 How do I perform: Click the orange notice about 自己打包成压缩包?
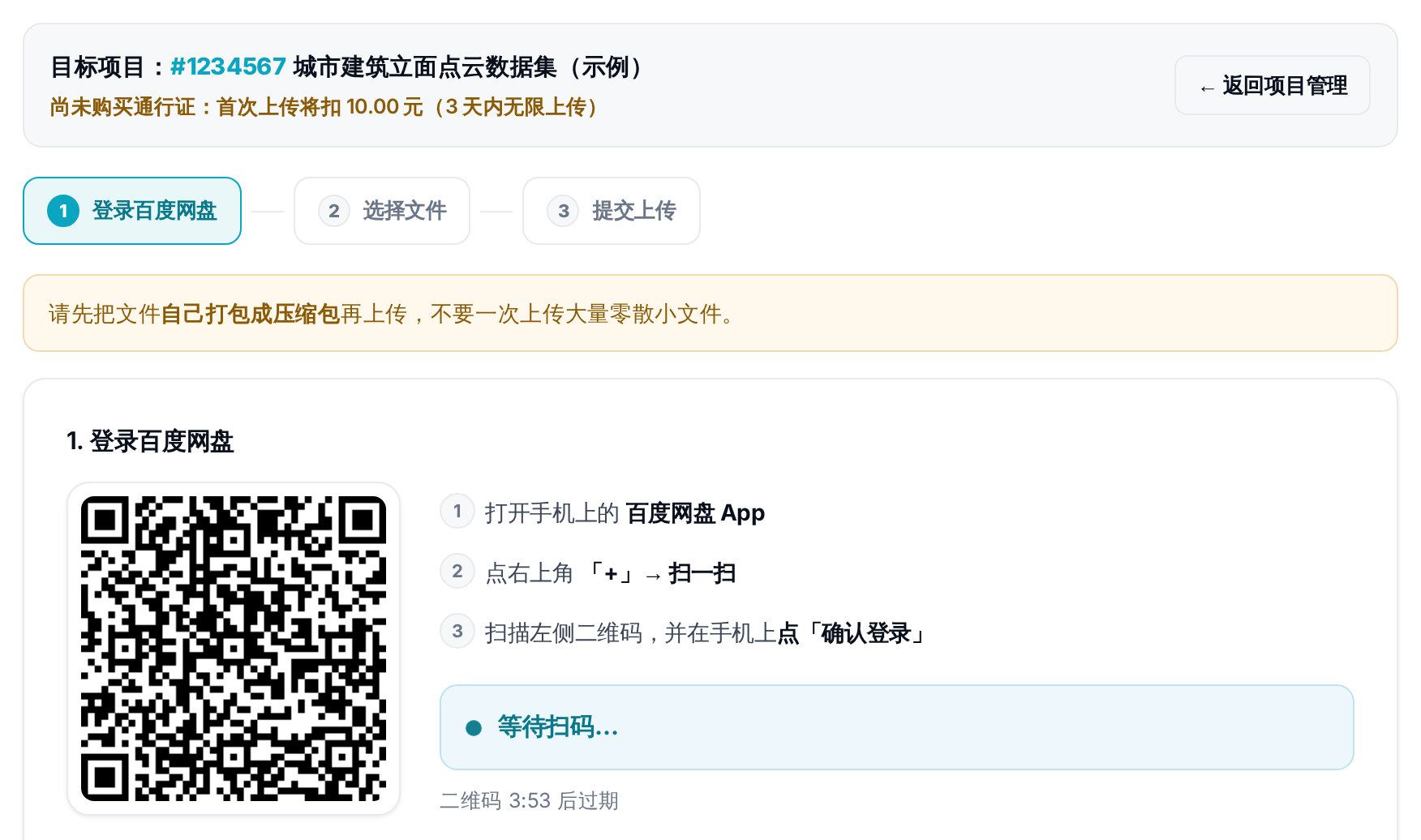[x=710, y=313]
